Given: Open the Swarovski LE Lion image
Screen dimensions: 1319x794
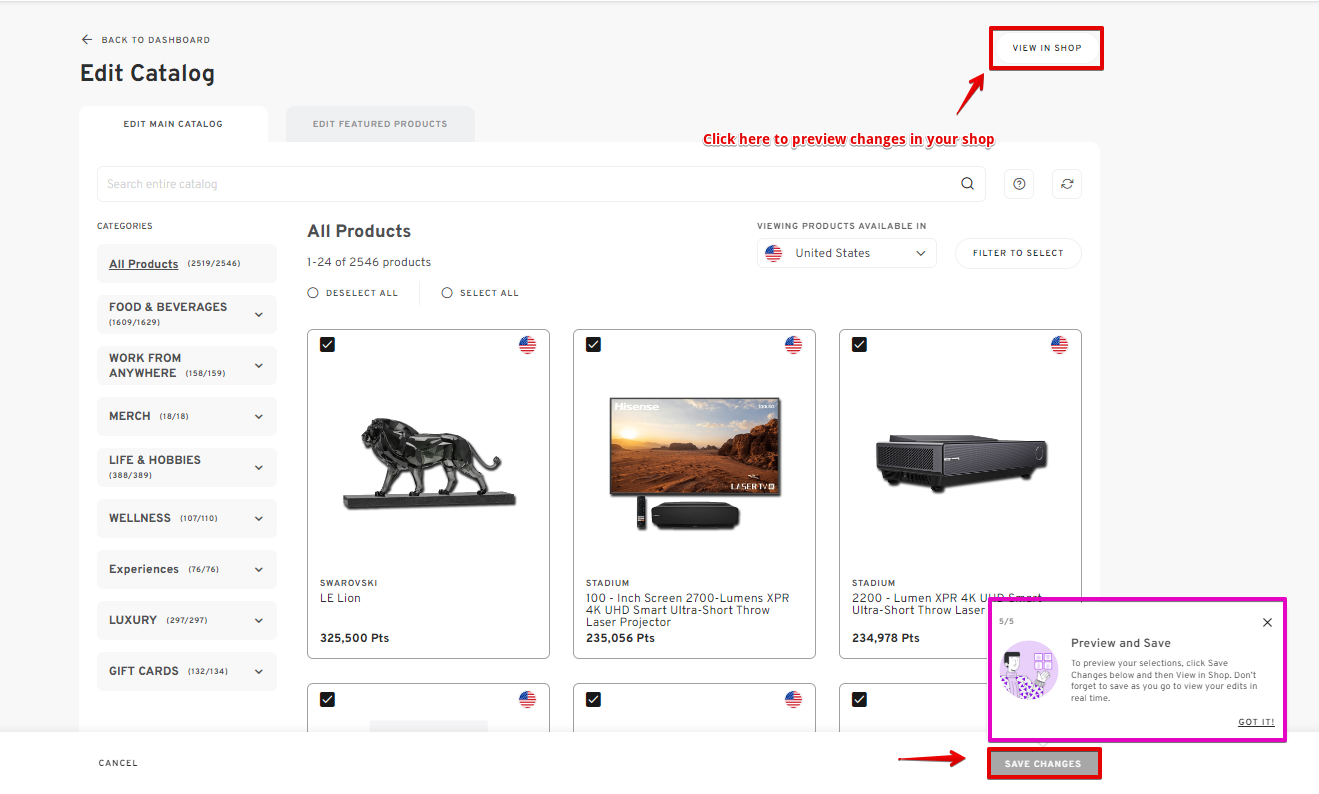Looking at the screenshot, I should pyautogui.click(x=429, y=462).
